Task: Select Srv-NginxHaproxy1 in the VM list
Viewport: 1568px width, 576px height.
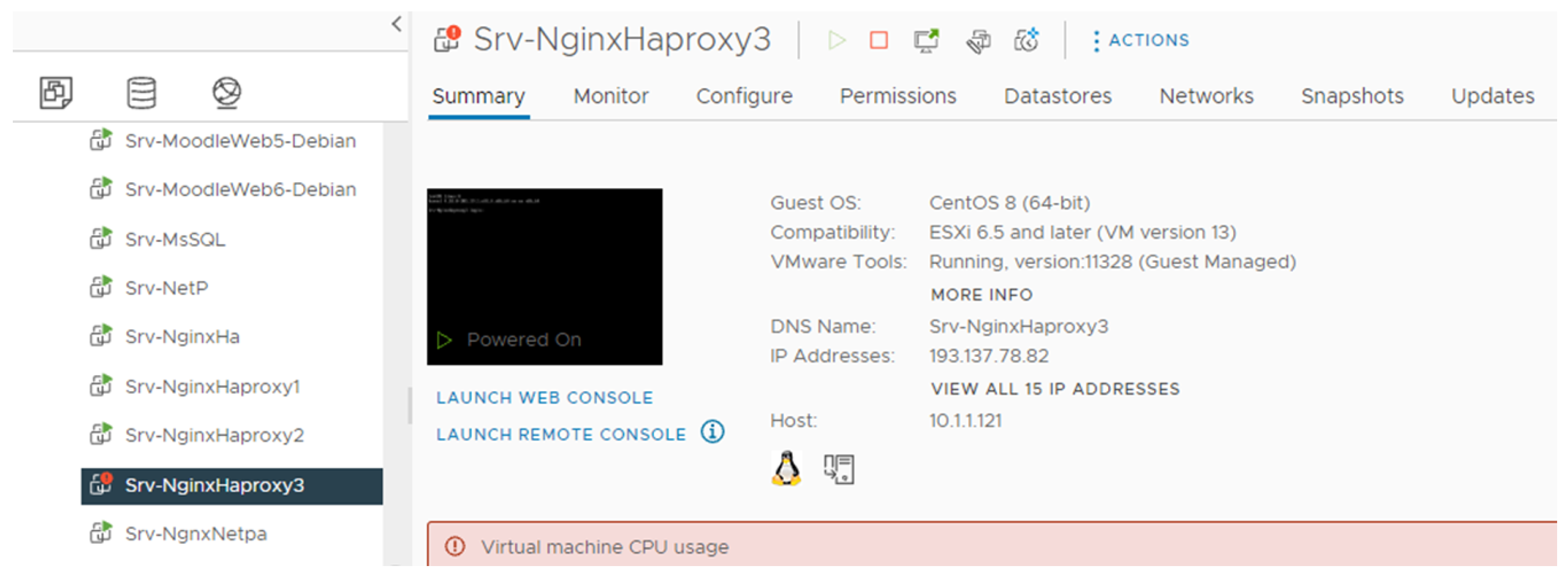Action: [213, 387]
